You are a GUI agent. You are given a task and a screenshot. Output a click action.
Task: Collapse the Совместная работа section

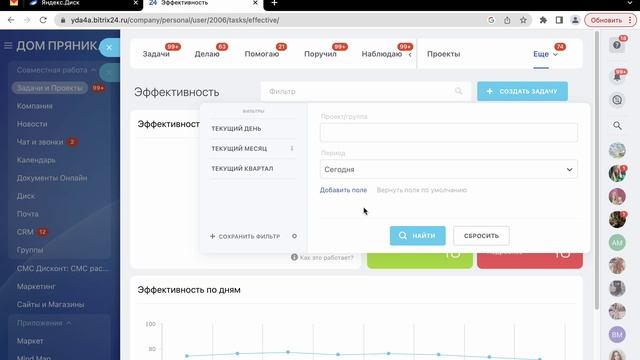(56, 70)
